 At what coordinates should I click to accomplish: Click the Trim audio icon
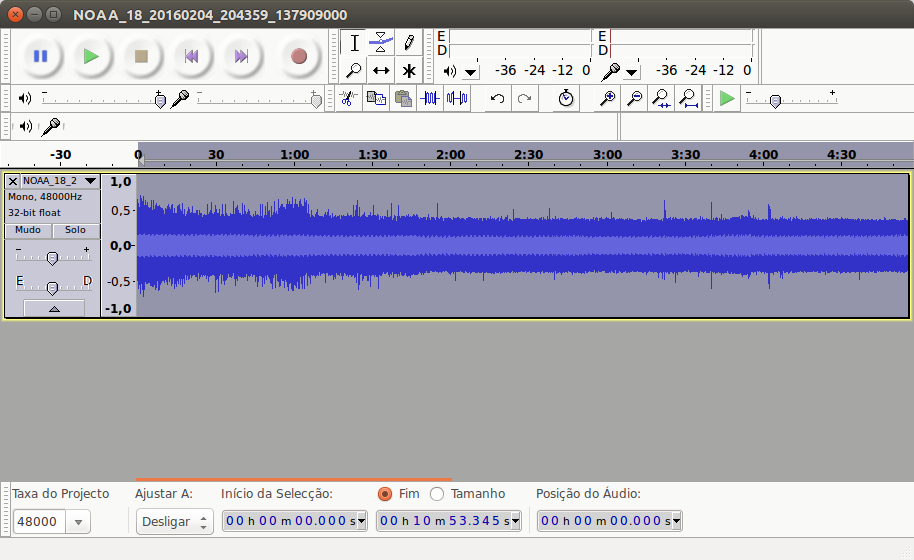click(430, 98)
